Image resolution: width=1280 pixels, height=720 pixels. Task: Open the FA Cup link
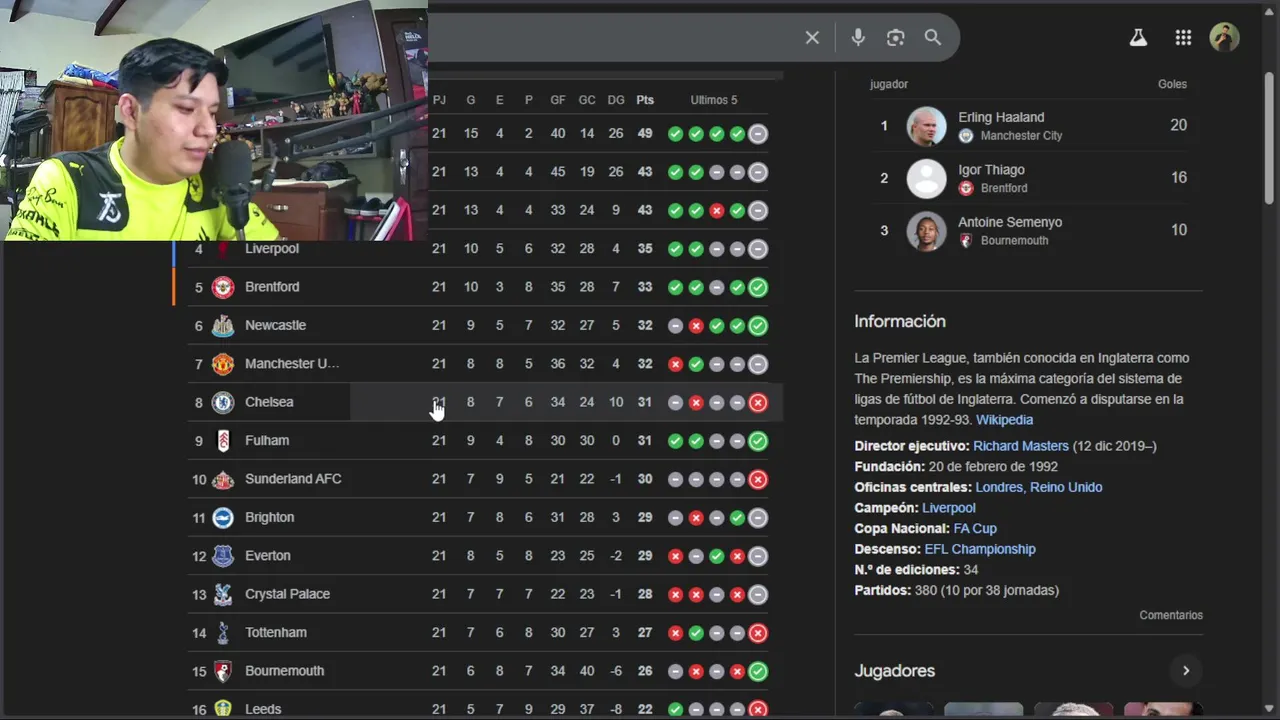[975, 528]
